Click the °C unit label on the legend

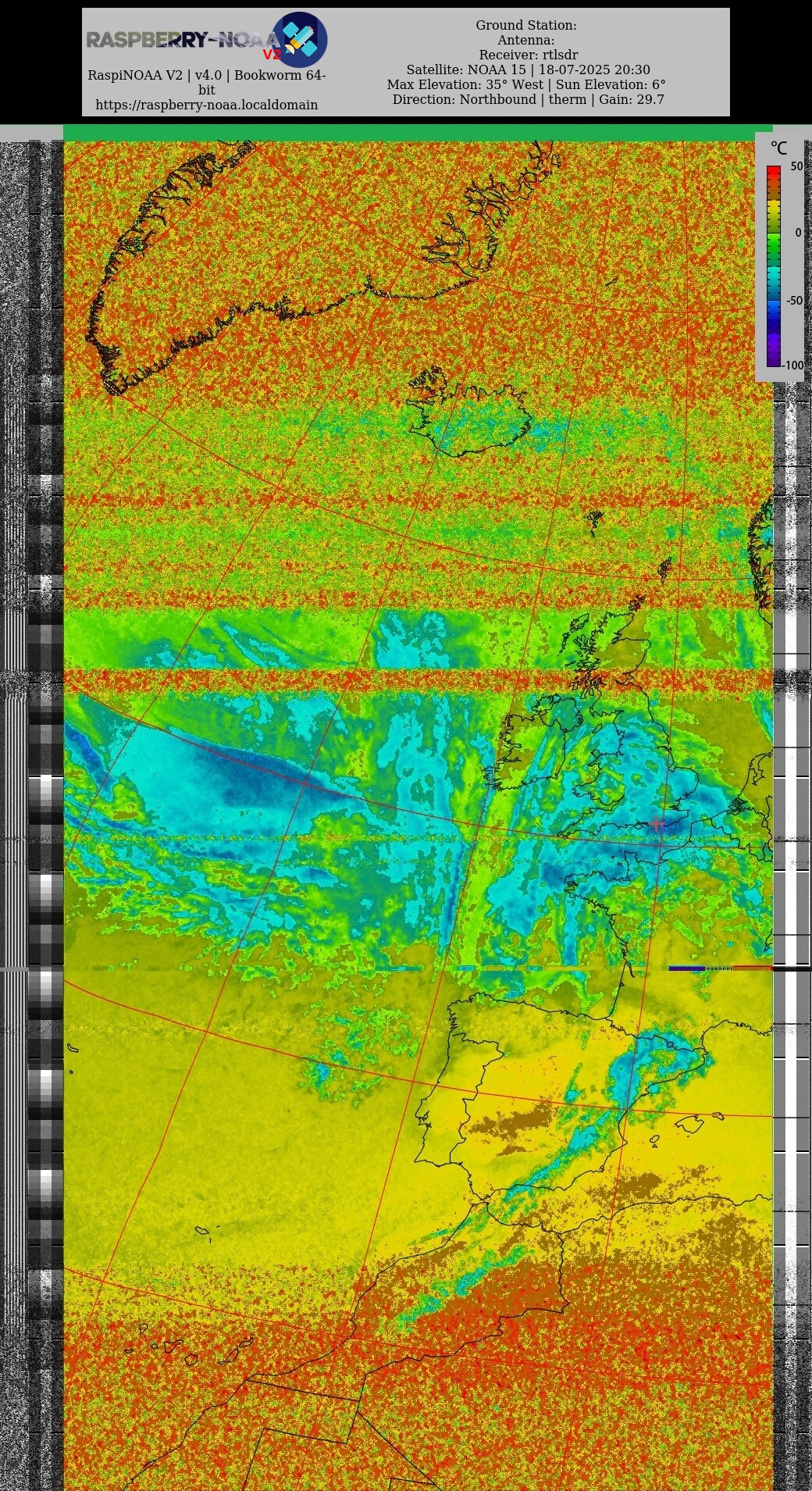[778, 148]
